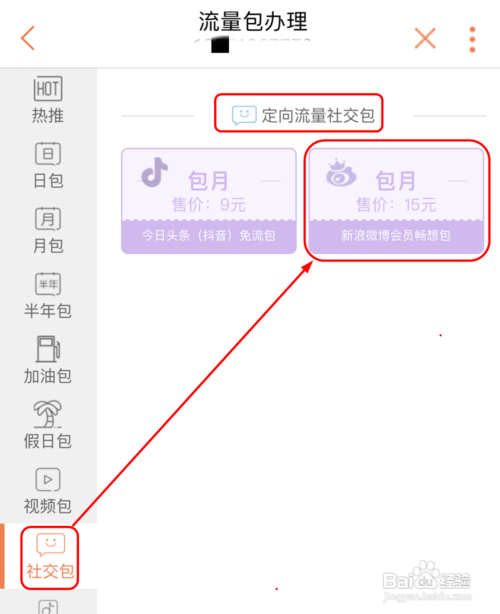Select the HOT 热推 sidebar icon
500x614 pixels.
(48, 88)
